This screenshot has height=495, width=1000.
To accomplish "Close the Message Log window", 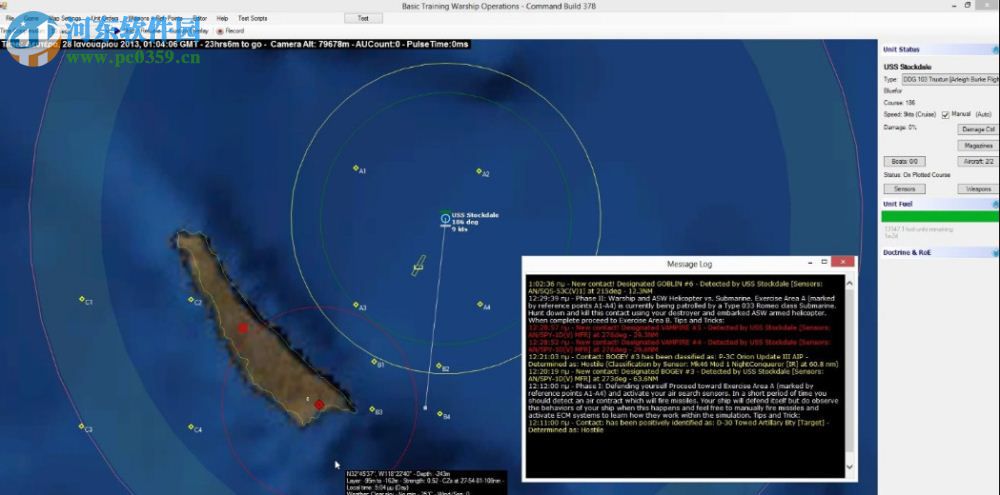I will pos(843,262).
